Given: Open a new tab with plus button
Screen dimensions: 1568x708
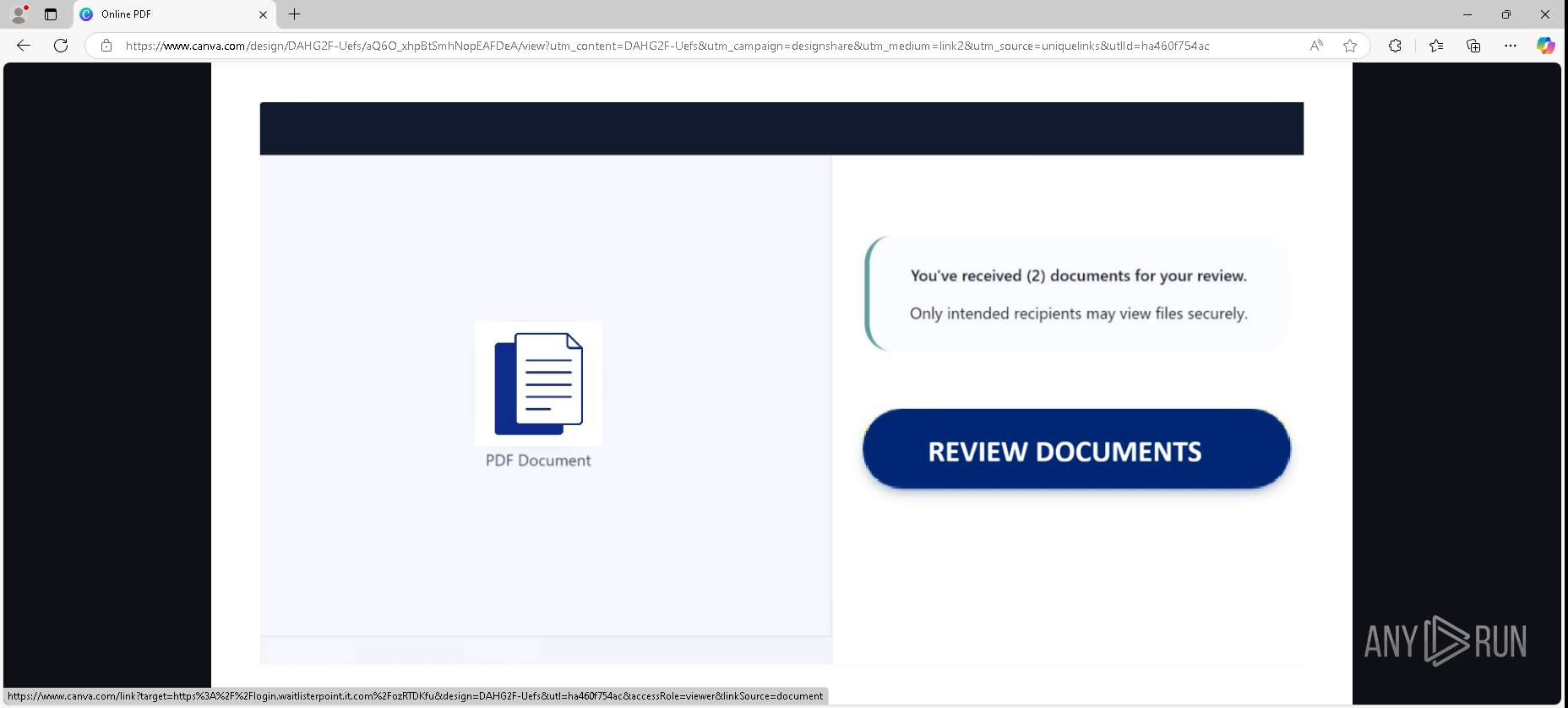Looking at the screenshot, I should pos(294,14).
